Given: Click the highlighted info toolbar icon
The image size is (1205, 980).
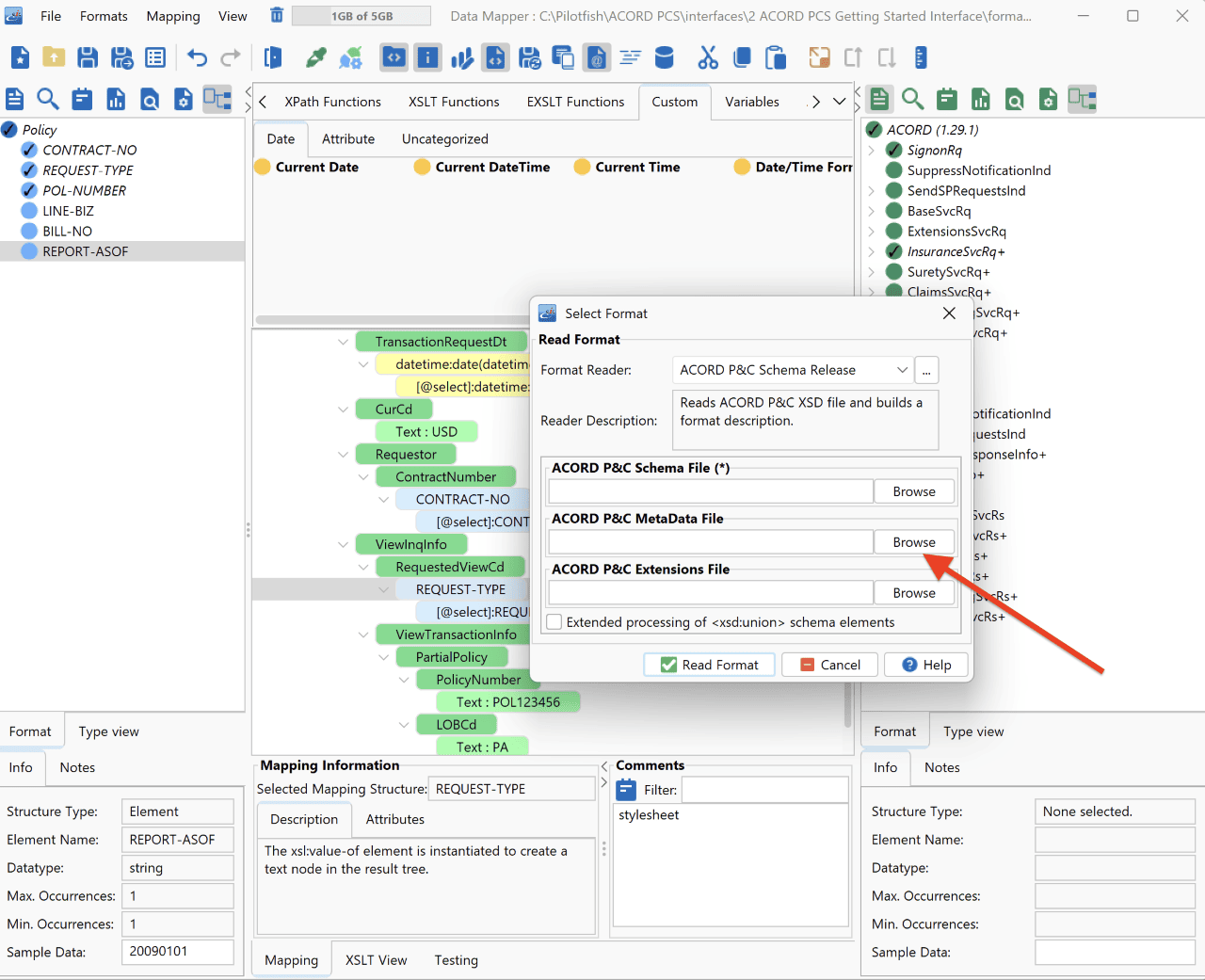Looking at the screenshot, I should point(427,58).
